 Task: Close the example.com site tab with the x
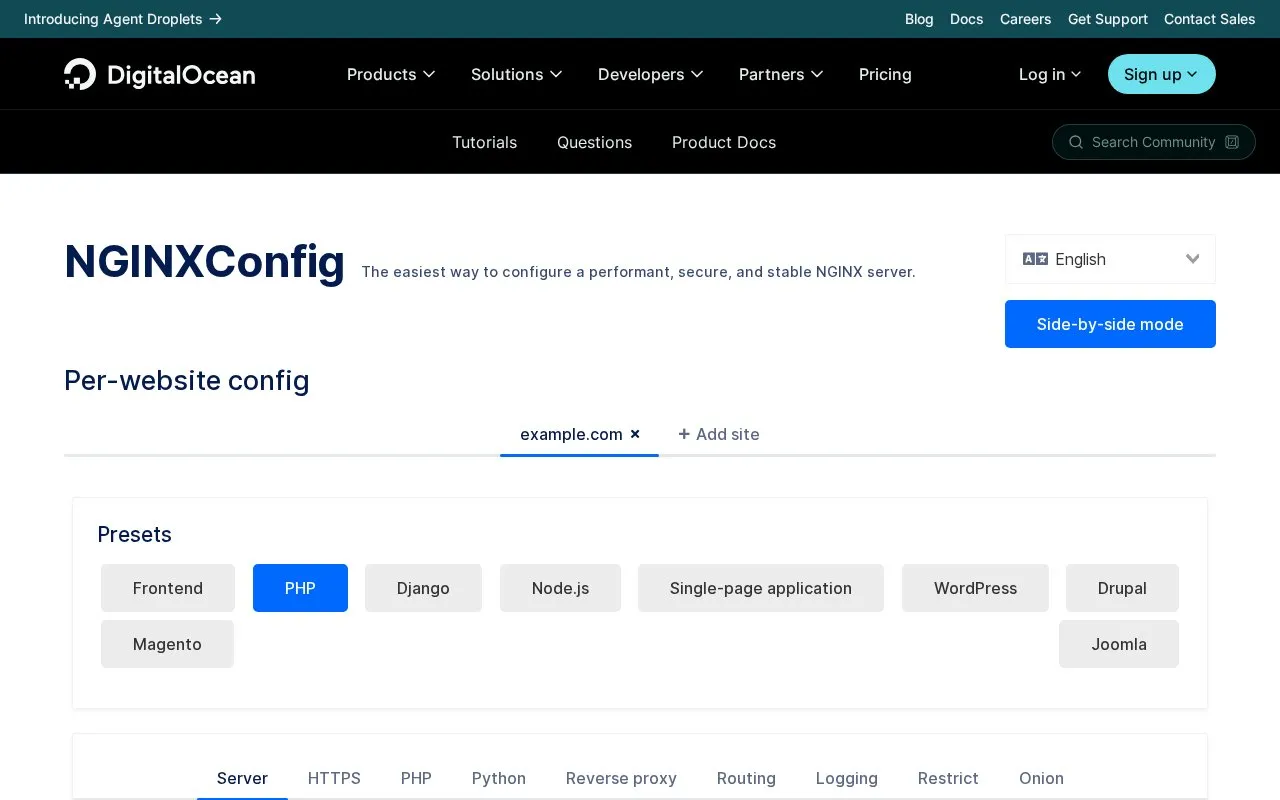(635, 434)
